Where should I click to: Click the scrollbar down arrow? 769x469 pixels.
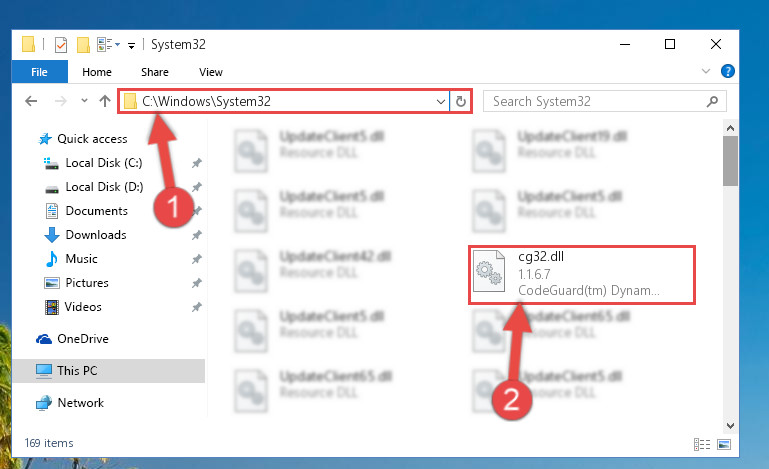click(x=730, y=426)
